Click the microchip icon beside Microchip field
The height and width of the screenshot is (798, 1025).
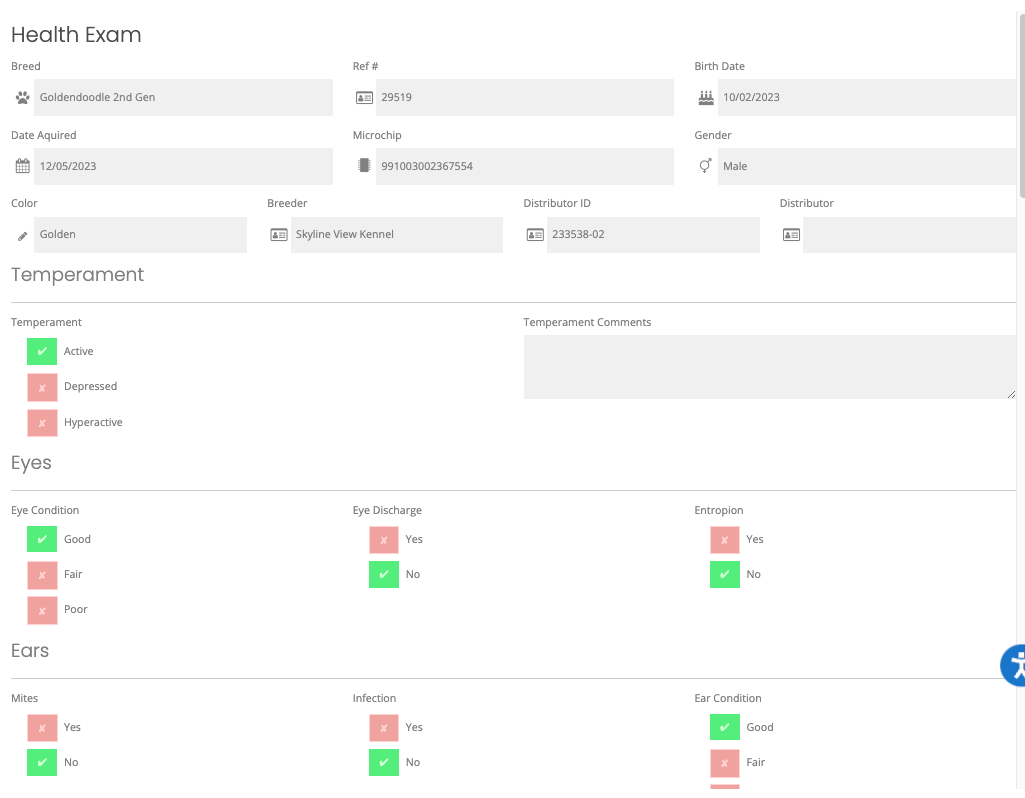point(364,166)
